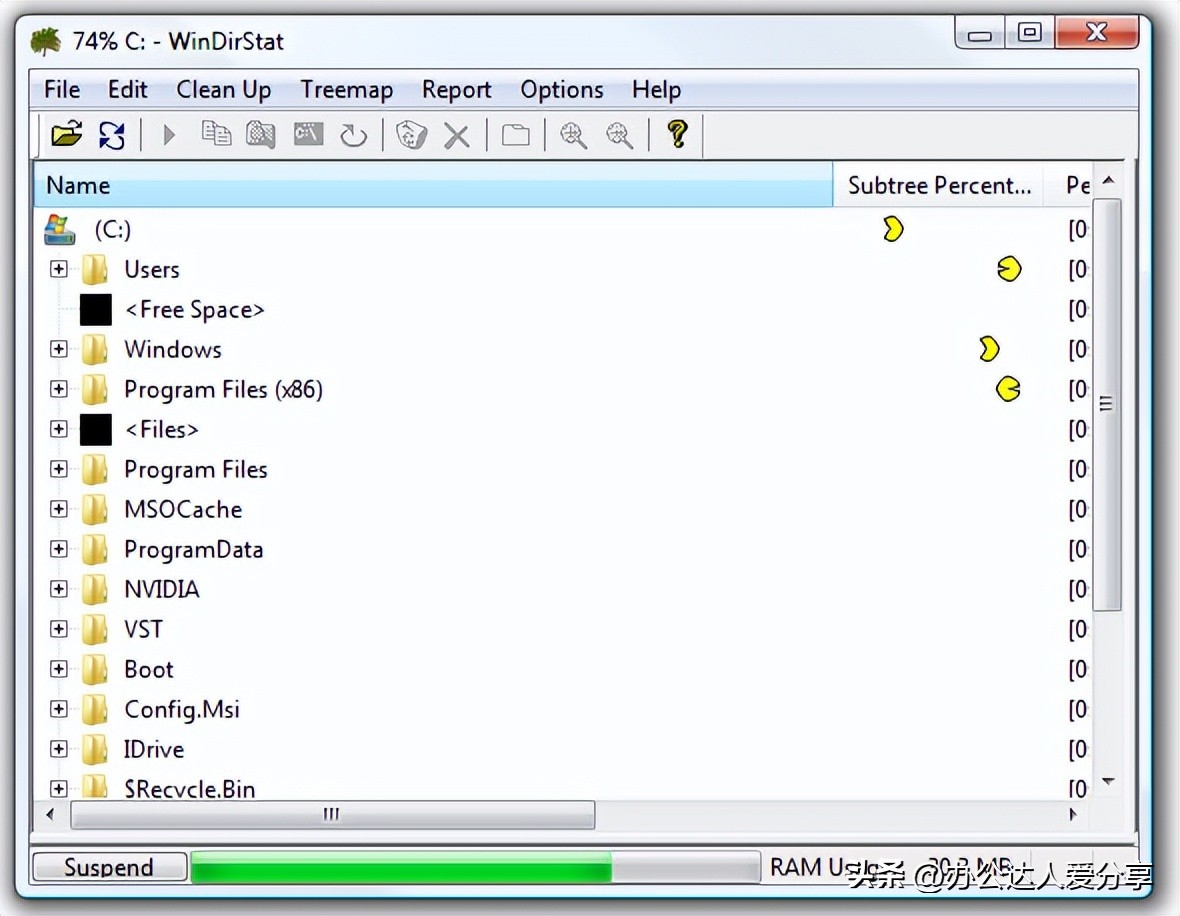Open the Clean Up menu
Screen dimensions: 1180x916
tap(223, 90)
